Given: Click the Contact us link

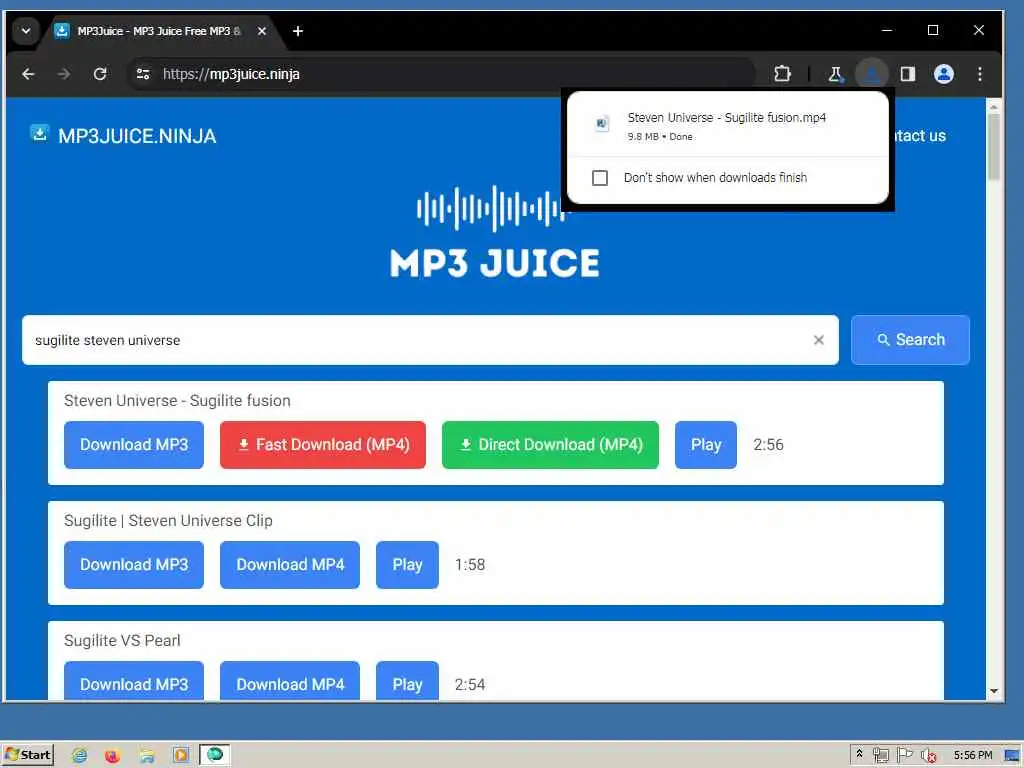Looking at the screenshot, I should click(x=920, y=136).
